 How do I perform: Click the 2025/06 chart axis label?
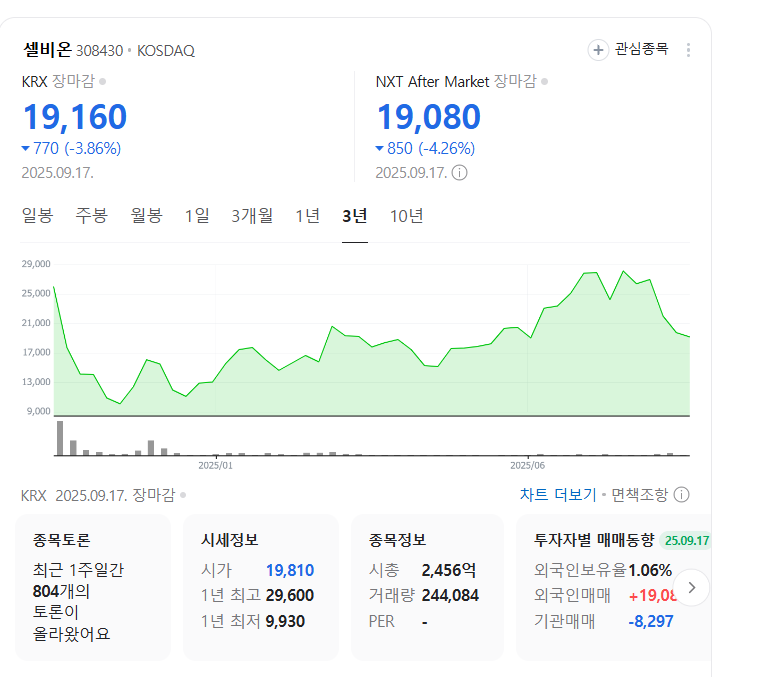(527, 465)
